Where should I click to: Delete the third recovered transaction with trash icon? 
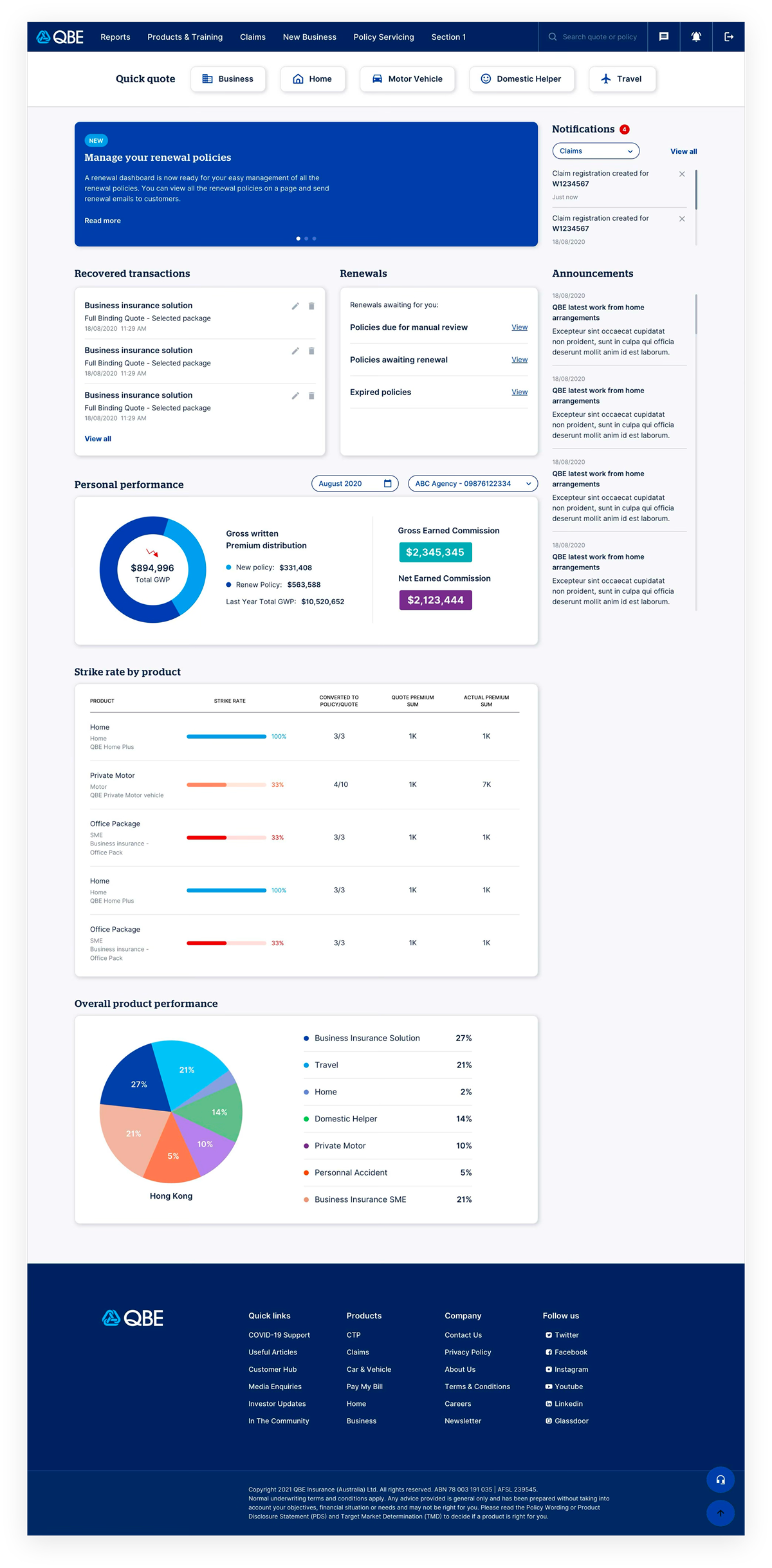pyautogui.click(x=311, y=396)
